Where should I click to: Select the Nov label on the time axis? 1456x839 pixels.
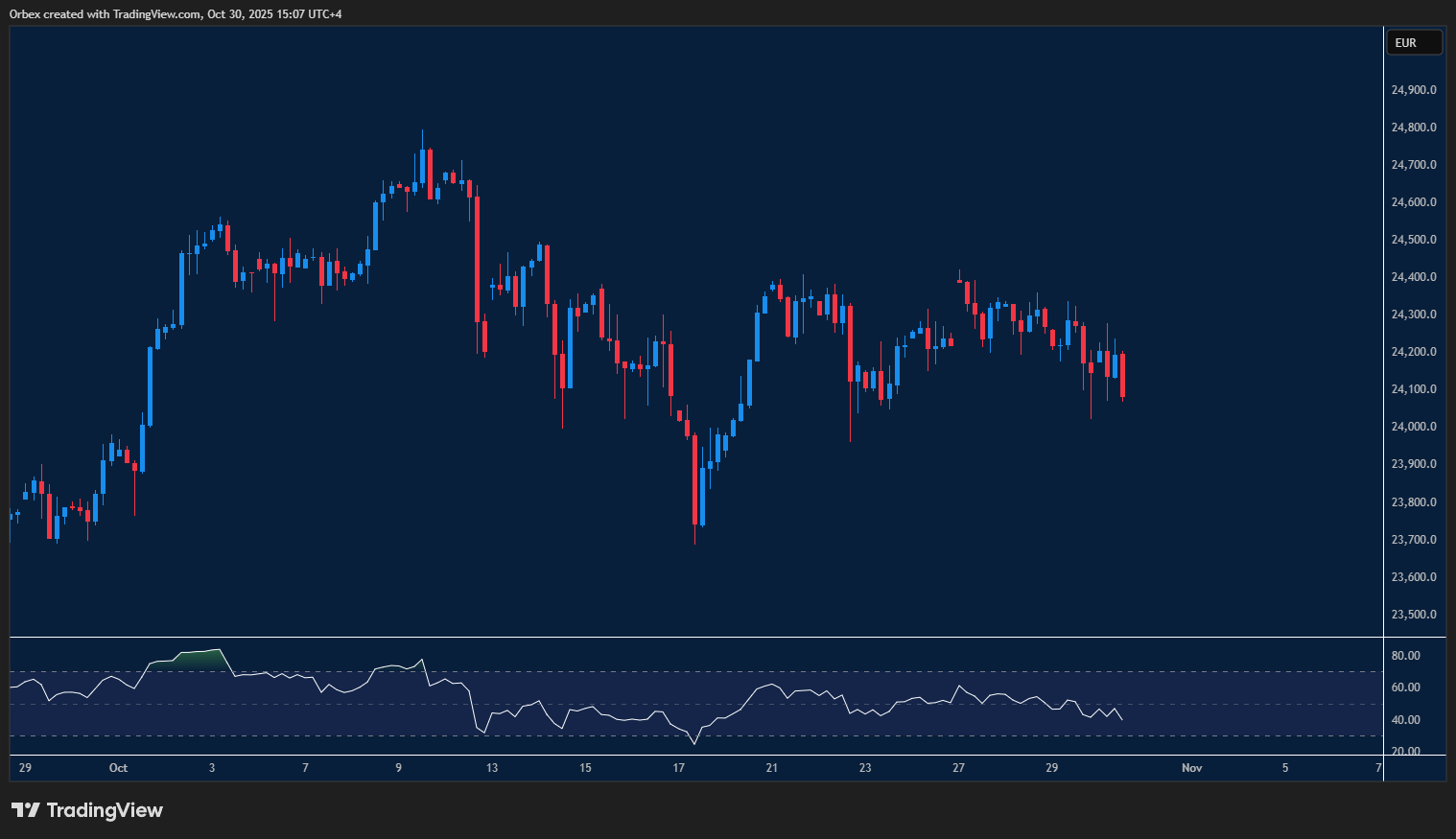click(x=1191, y=767)
